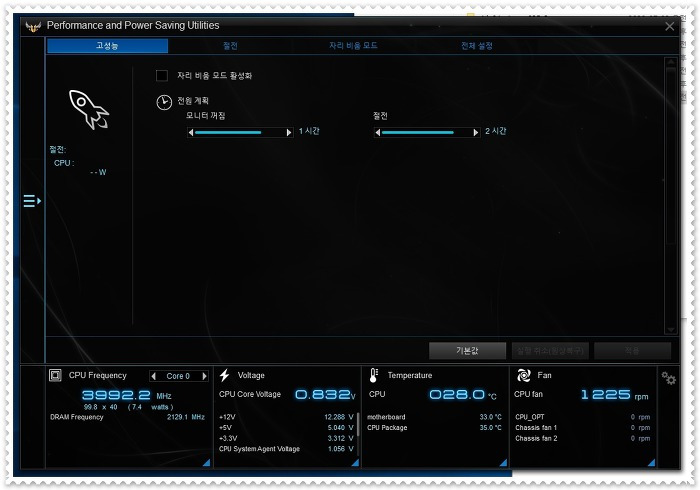Viewport: 700px width, 490px height.
Task: Click the Temperature thermometer icon
Action: pyautogui.click(x=374, y=375)
